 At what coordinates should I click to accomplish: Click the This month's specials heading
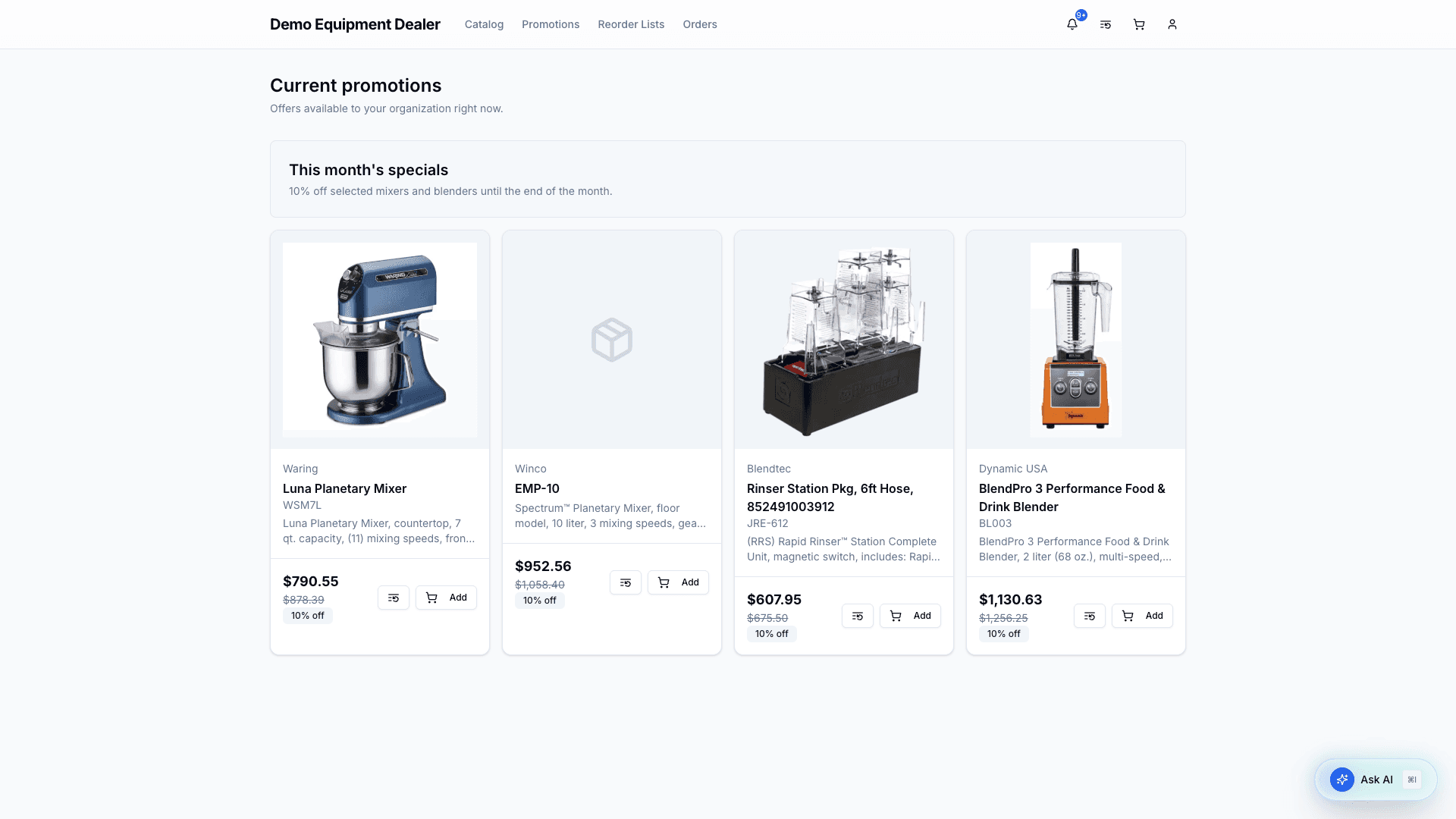[369, 170]
